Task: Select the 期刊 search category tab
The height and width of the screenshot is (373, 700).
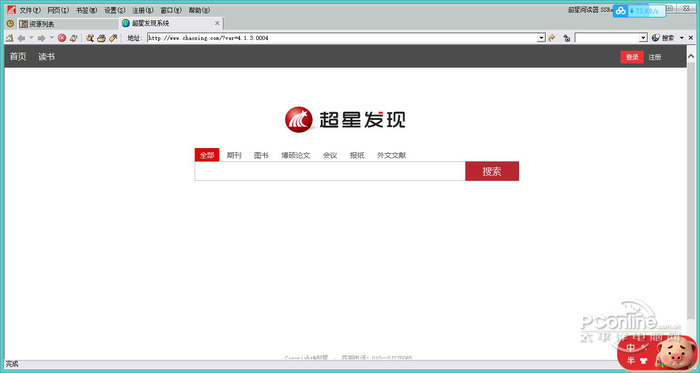Action: [x=234, y=155]
